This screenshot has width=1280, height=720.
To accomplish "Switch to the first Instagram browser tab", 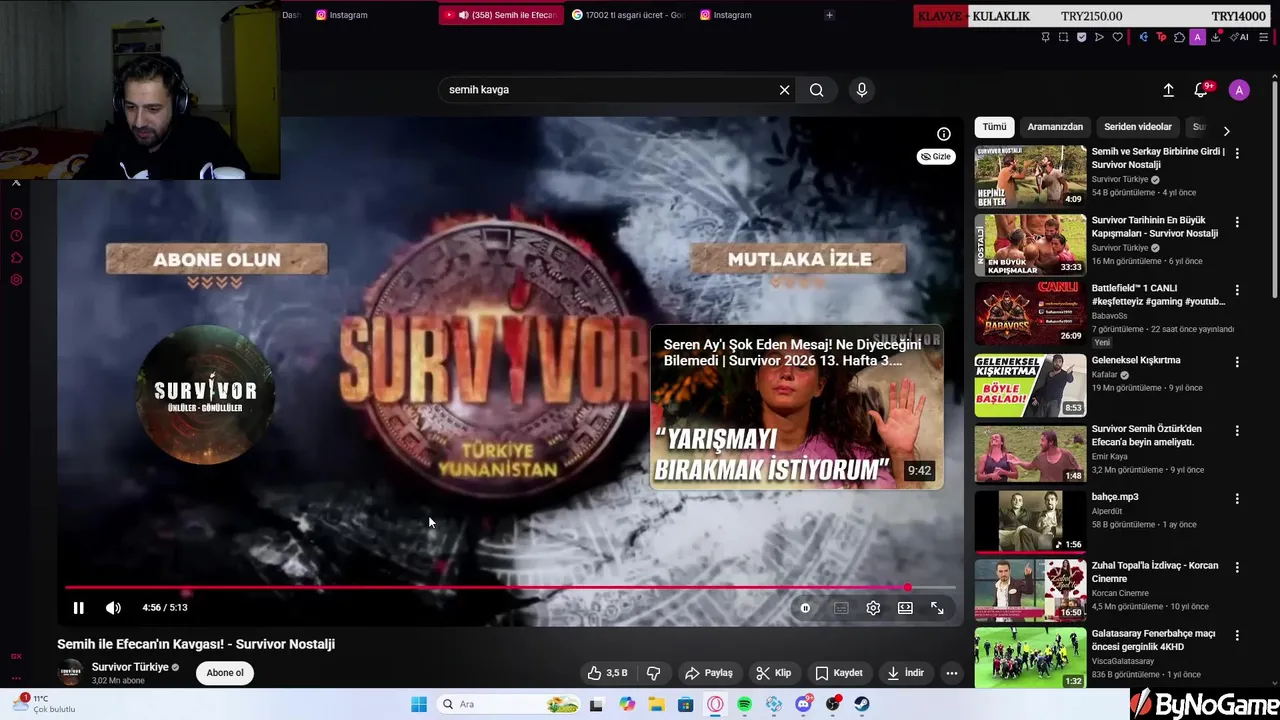I will tap(342, 15).
